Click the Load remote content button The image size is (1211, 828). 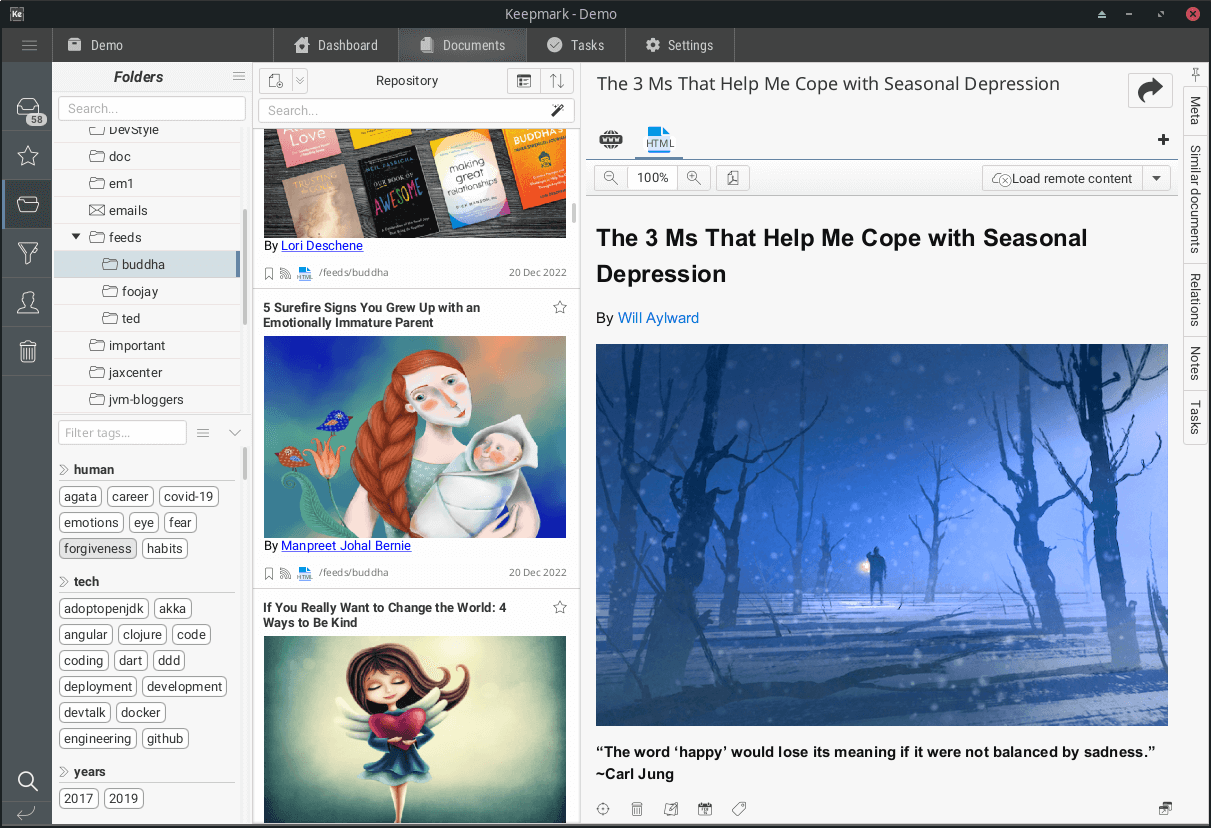click(x=1062, y=178)
